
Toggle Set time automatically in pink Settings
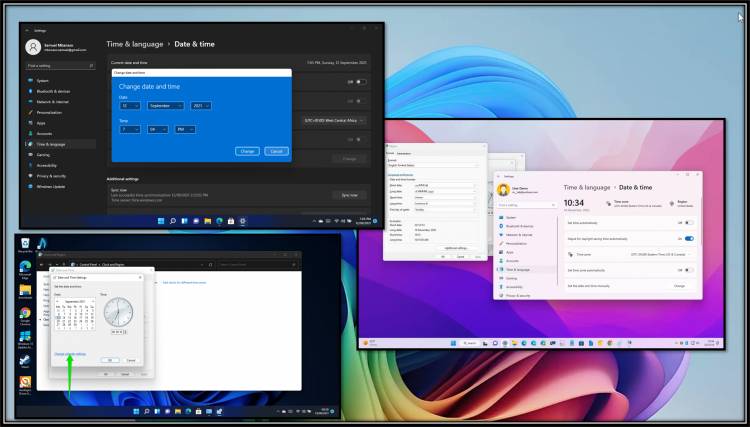[689, 223]
